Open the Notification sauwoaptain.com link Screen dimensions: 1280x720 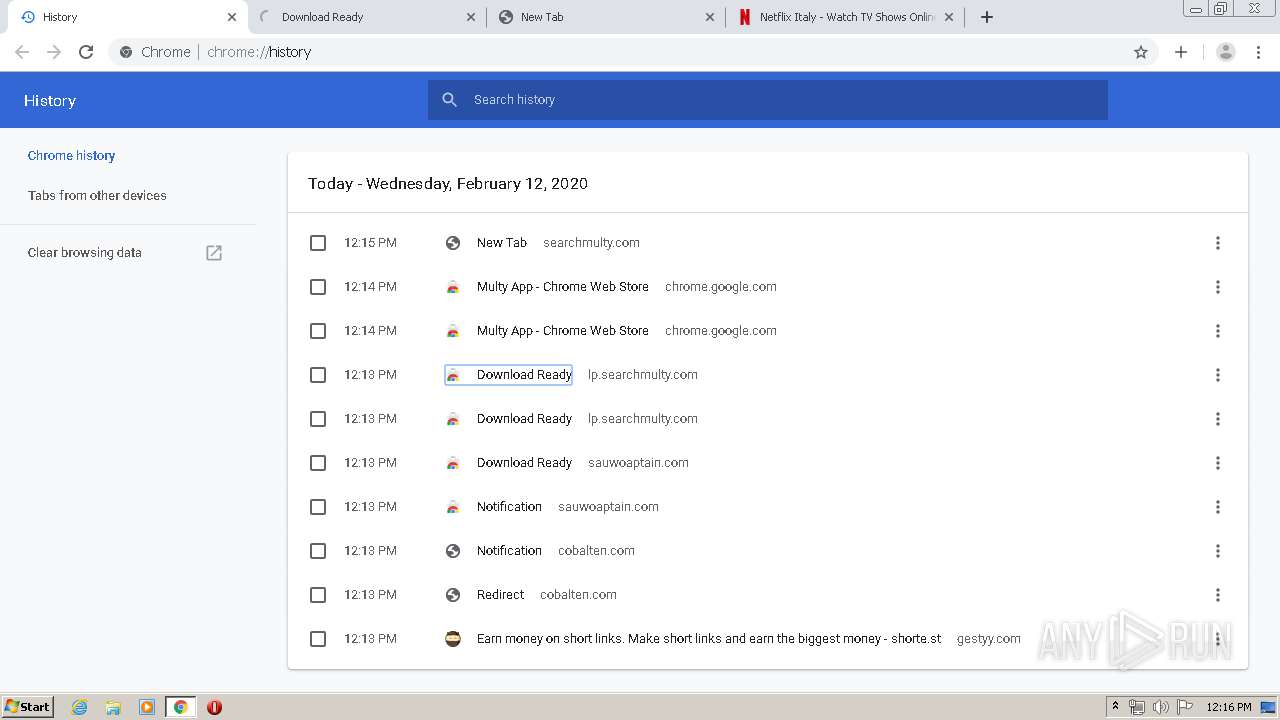[509, 507]
